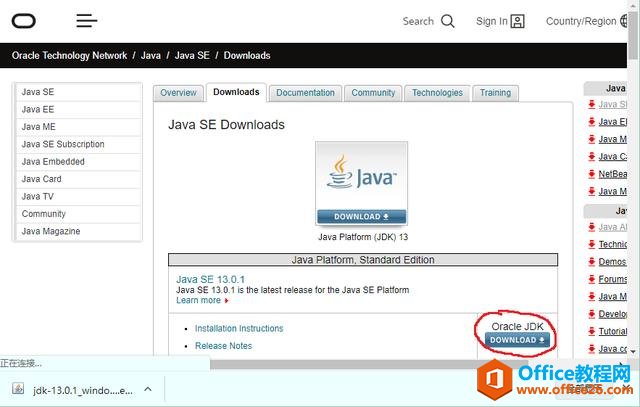
Task: Switch to the Overview tab
Action: (x=178, y=93)
